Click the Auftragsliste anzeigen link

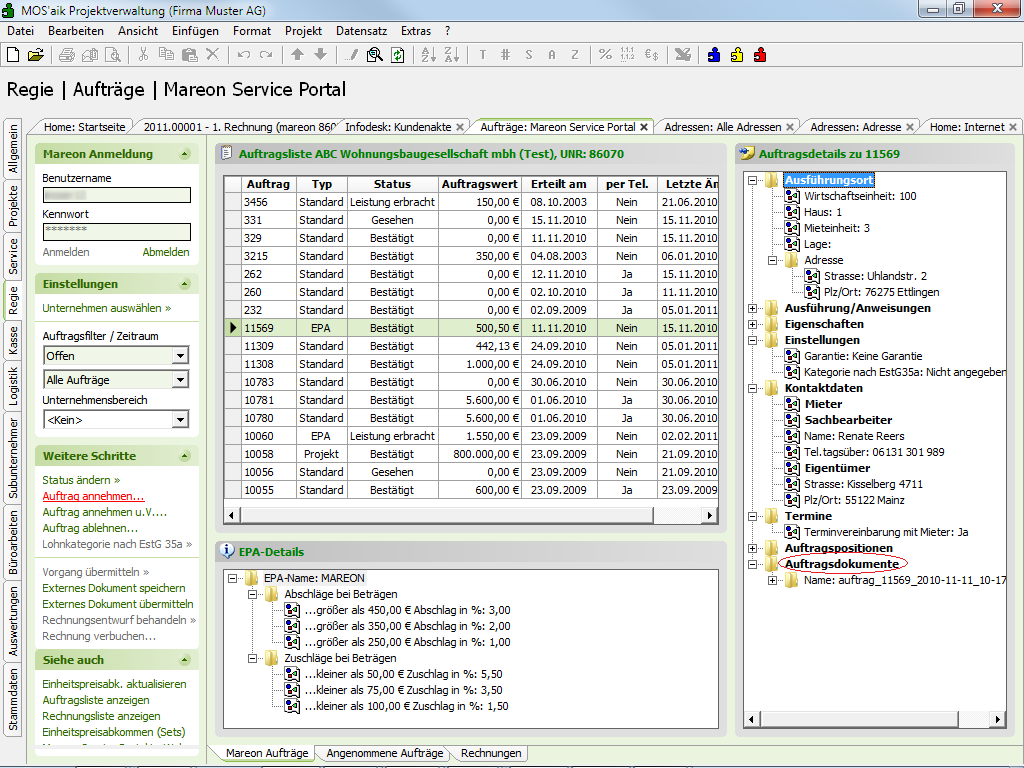coord(96,700)
